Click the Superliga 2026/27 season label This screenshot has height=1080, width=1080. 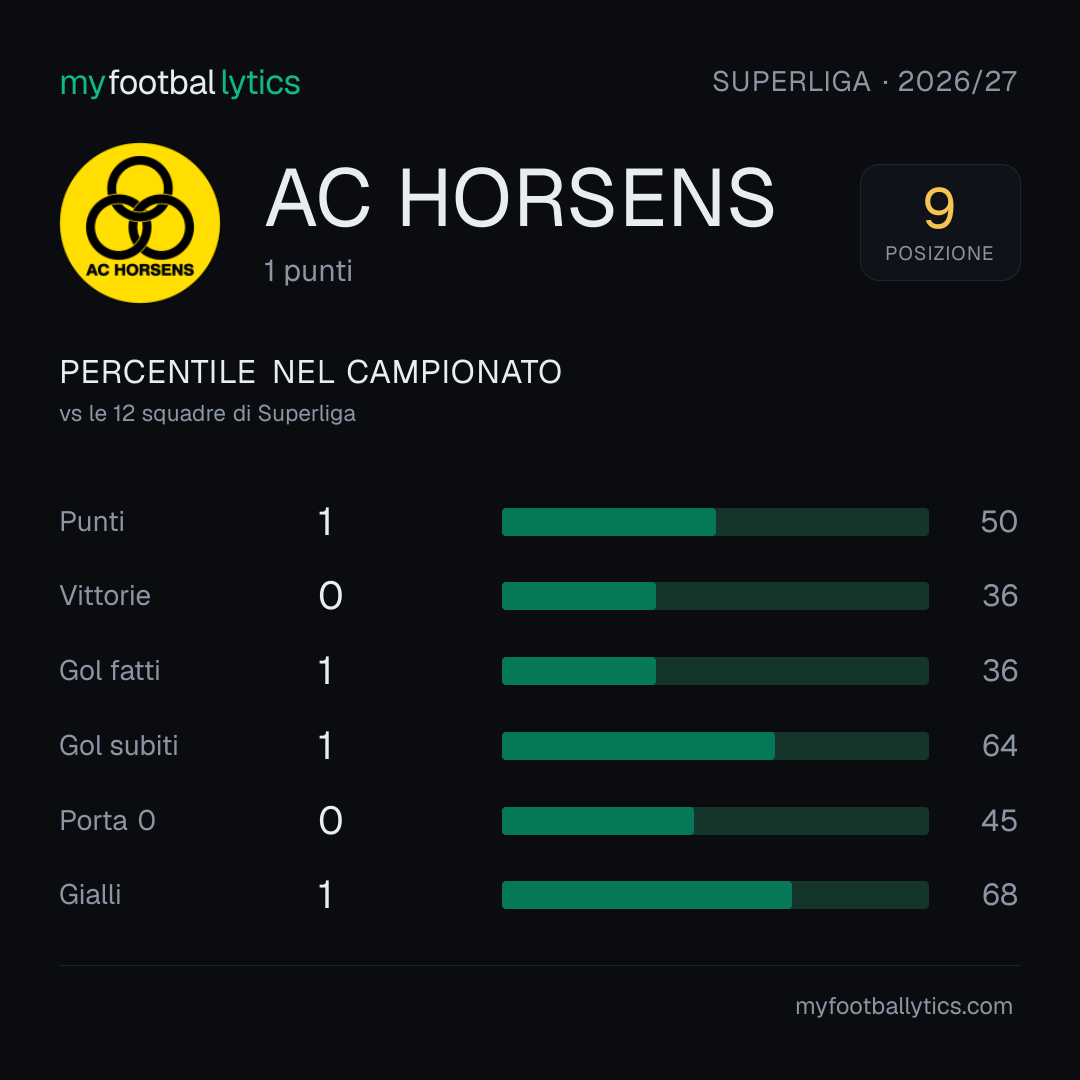[864, 82]
